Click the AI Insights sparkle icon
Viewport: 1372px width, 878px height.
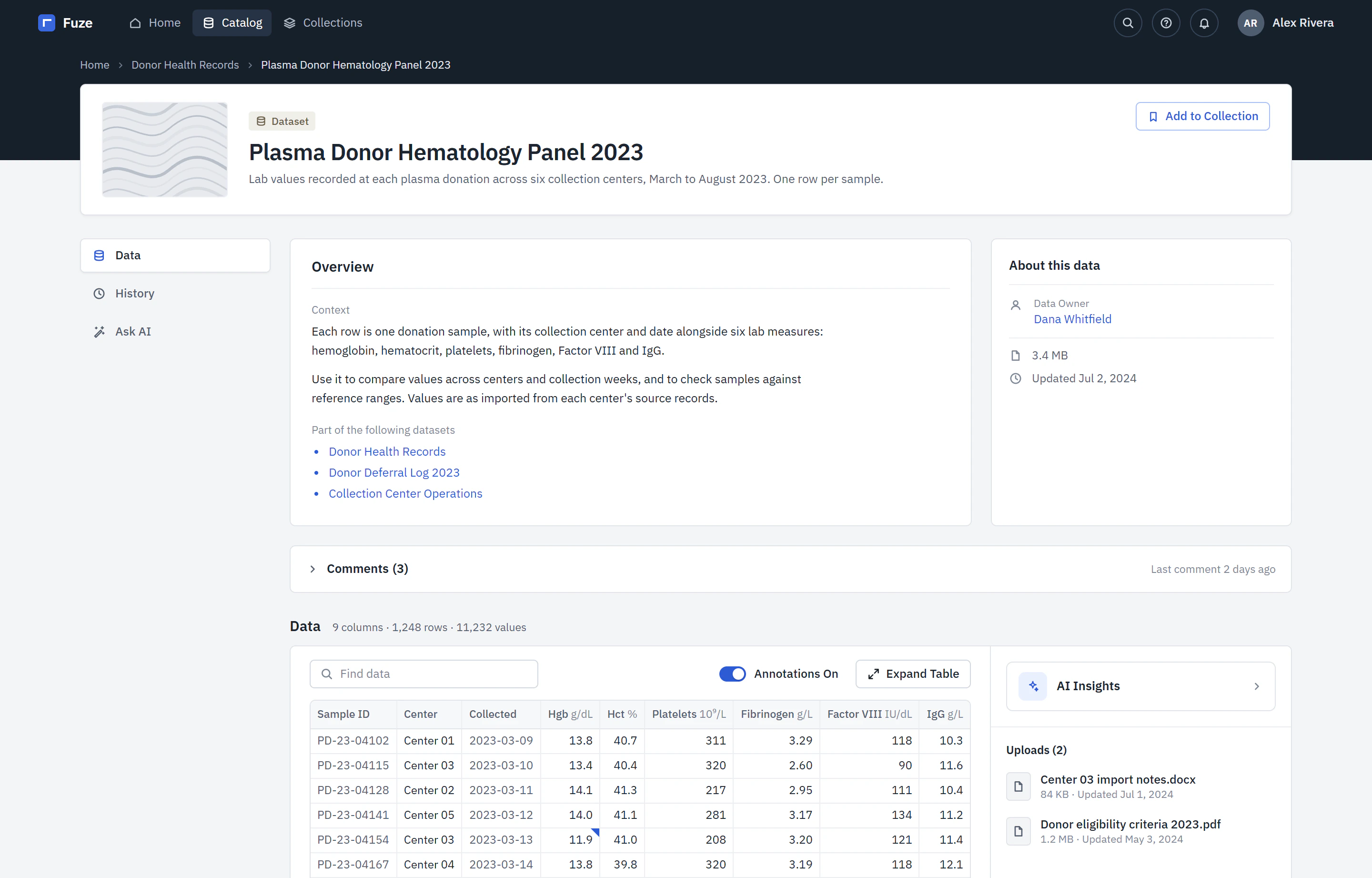pos(1033,686)
